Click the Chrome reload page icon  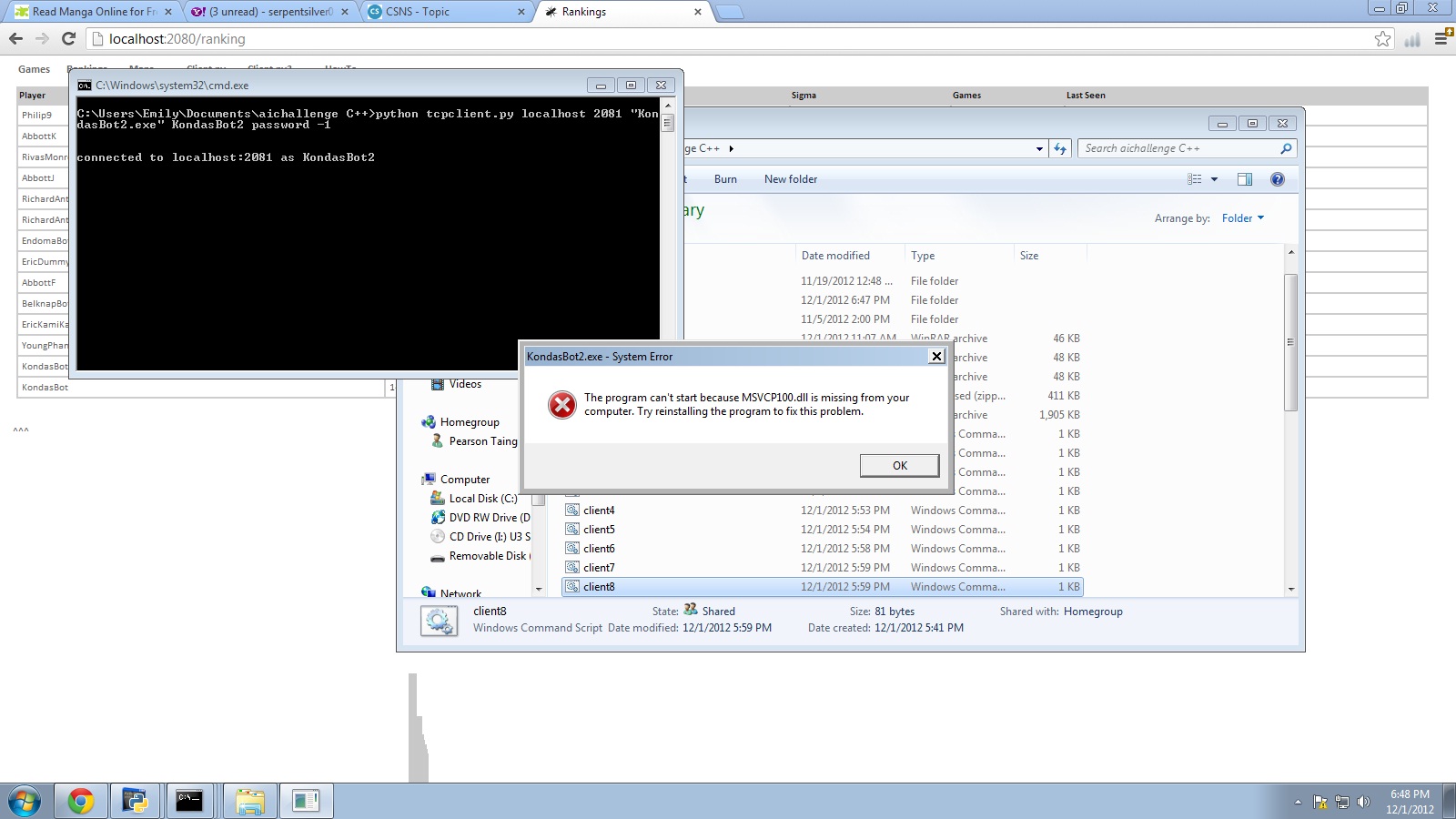coord(68,38)
